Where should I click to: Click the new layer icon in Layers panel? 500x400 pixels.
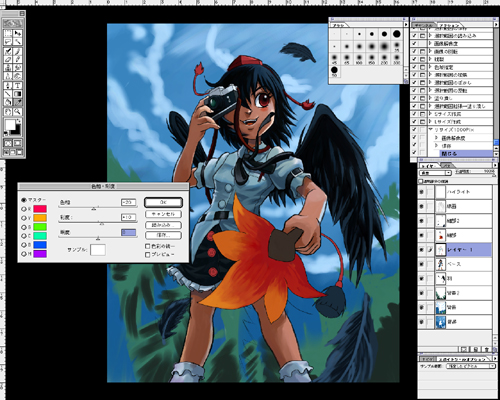(476, 349)
